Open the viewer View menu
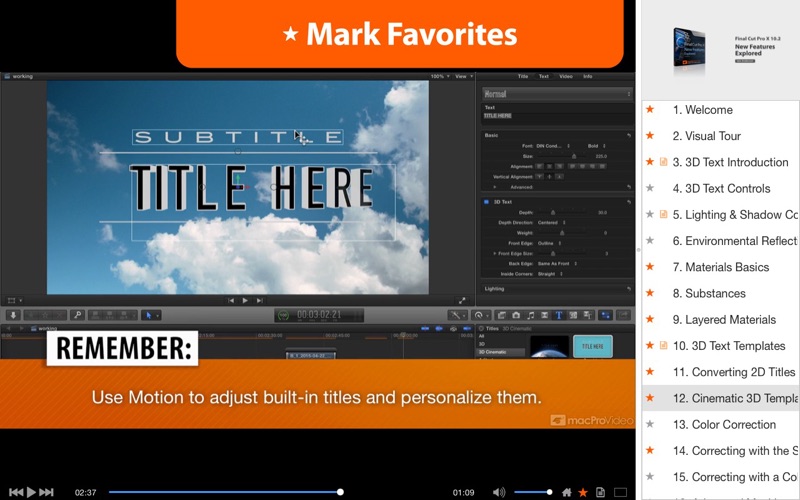The height and width of the screenshot is (500, 800). click(x=463, y=77)
